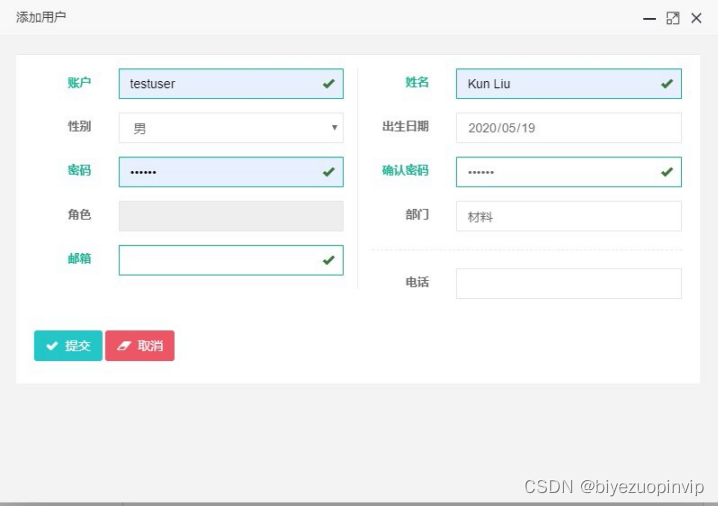Click the 邮箱 label
The width and height of the screenshot is (719, 506).
[x=79, y=259]
